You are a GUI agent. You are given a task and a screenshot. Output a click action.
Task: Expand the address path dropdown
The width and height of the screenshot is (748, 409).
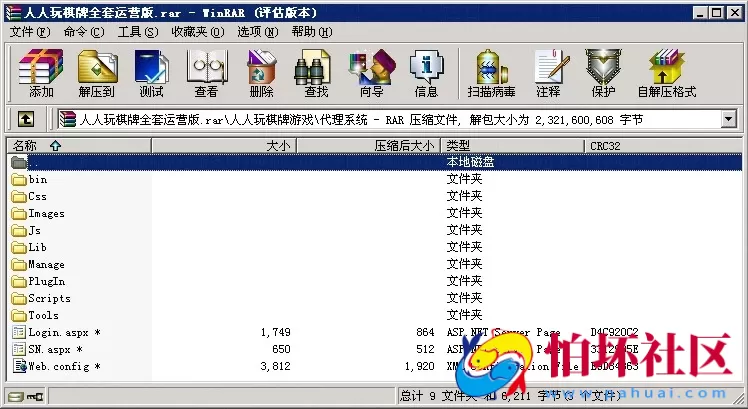[728, 119]
